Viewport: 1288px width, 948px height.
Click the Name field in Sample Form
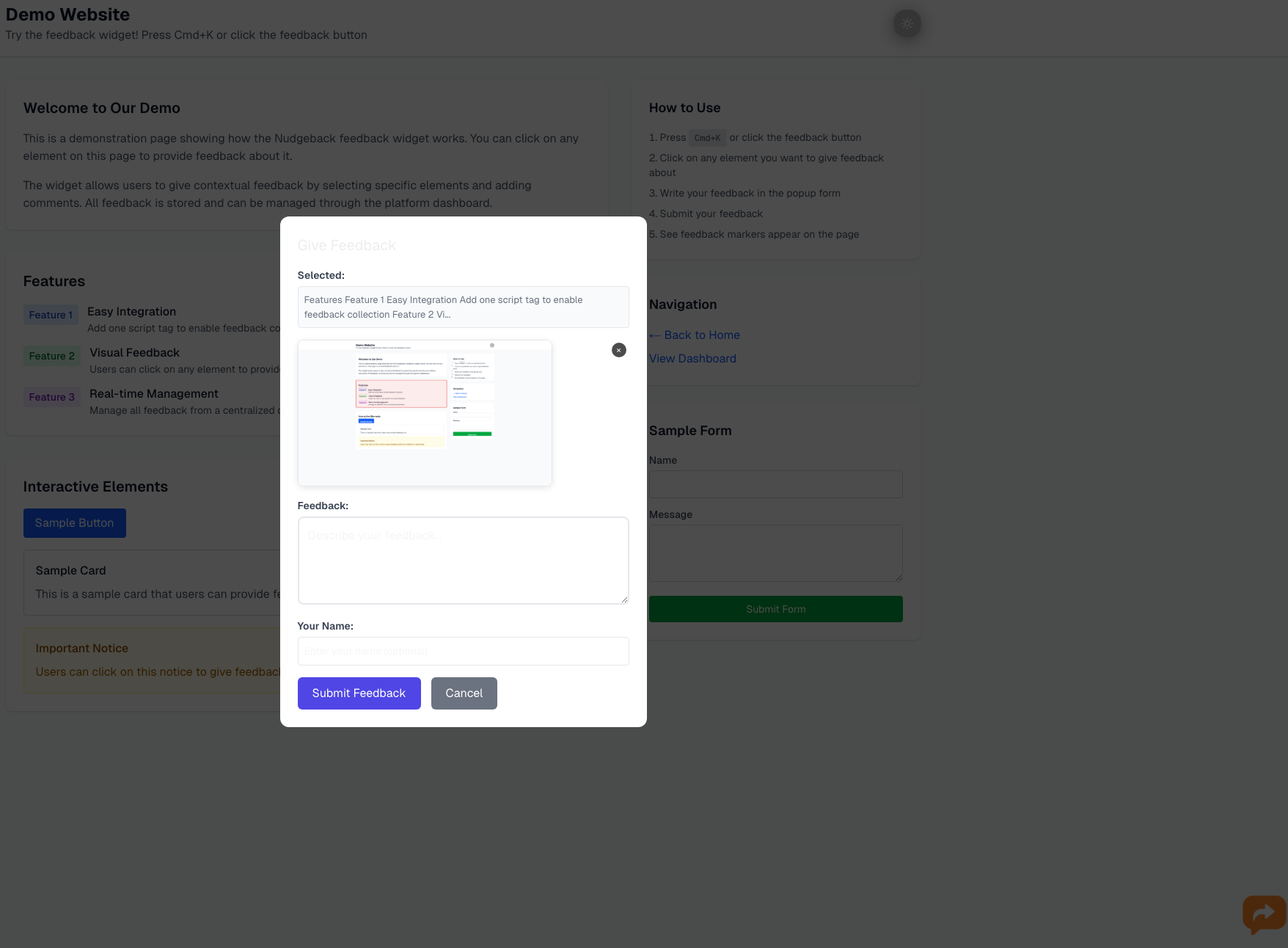(x=775, y=484)
